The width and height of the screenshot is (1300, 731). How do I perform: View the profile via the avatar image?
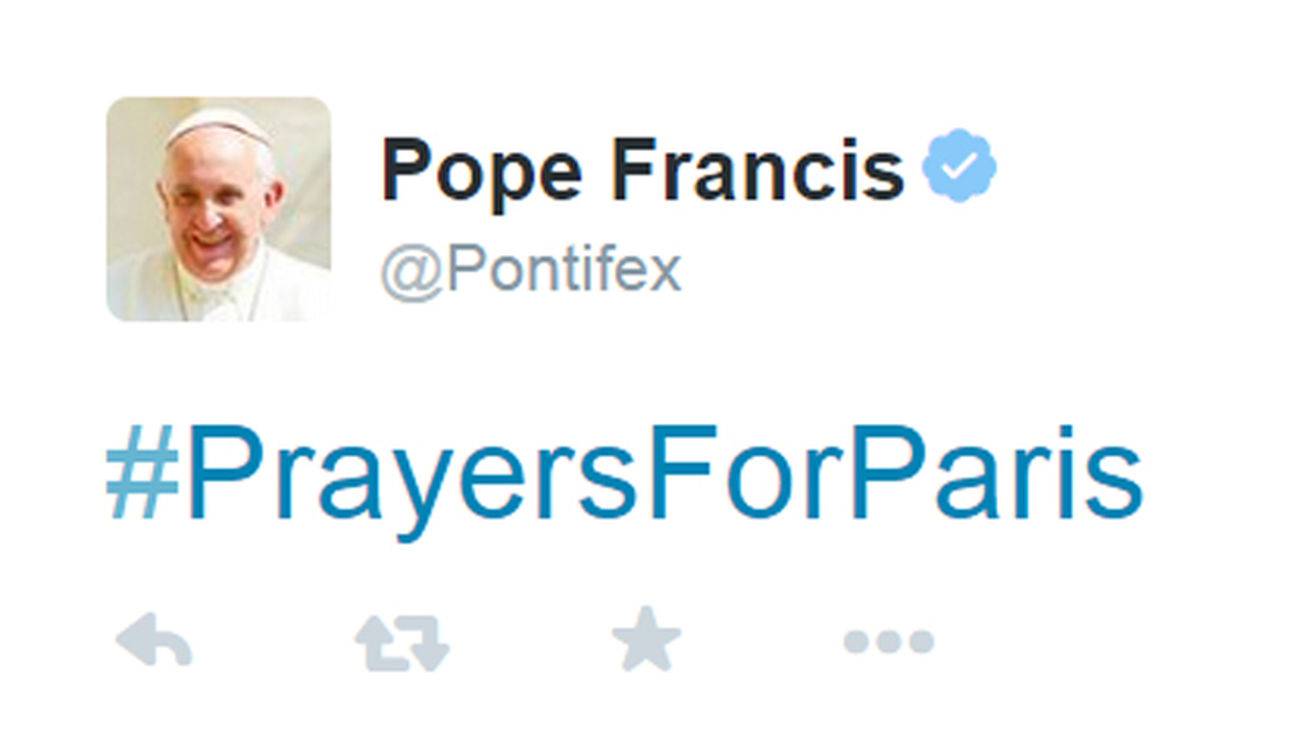click(218, 209)
